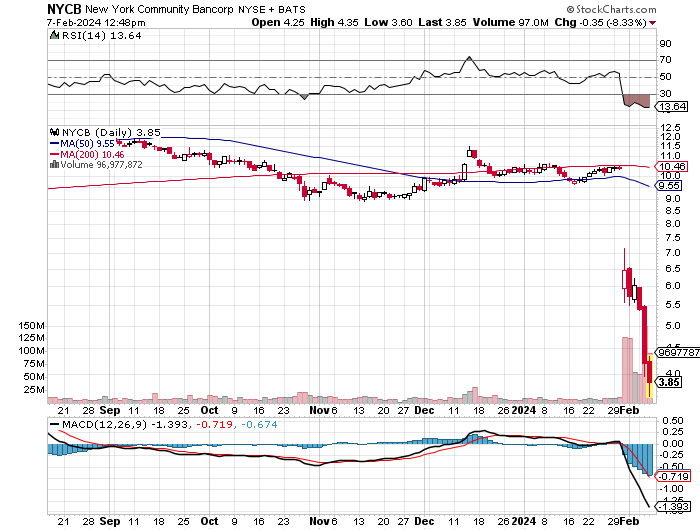
Task: Click the 'MA(200) 10.46' legend text
Action: [92, 154]
